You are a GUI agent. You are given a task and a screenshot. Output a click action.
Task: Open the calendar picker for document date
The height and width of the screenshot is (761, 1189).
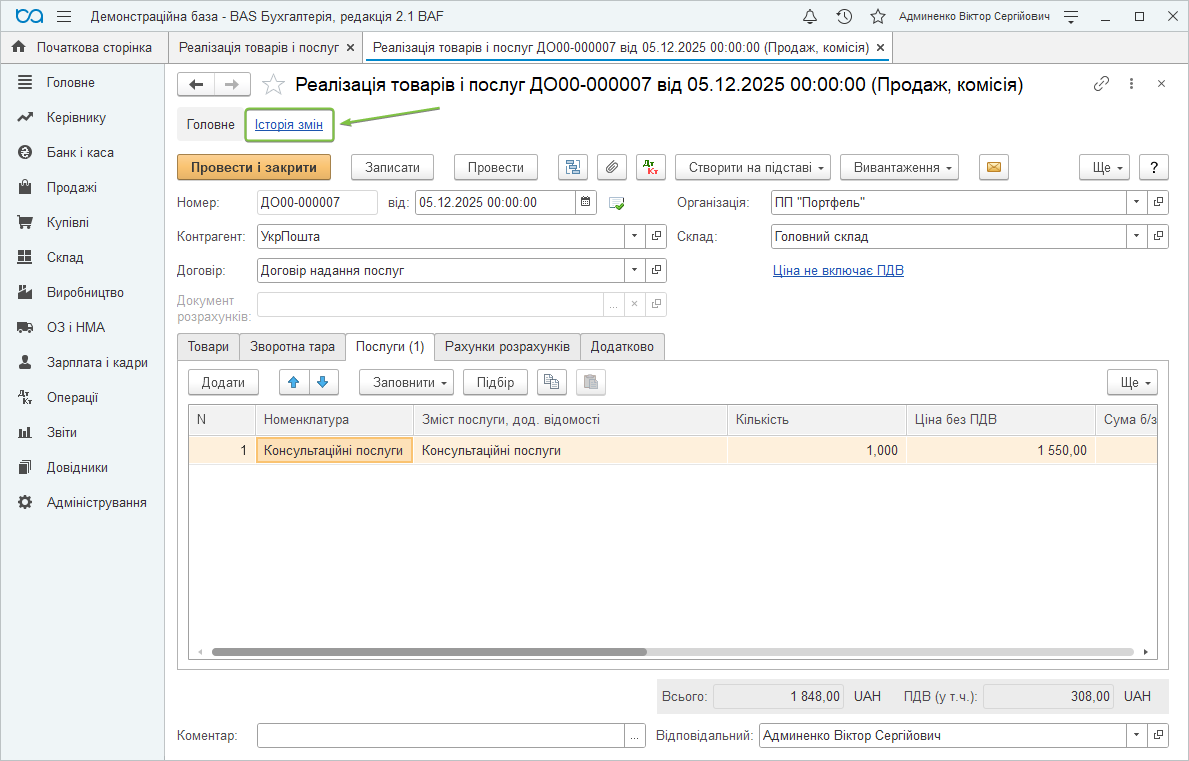pyautogui.click(x=587, y=202)
